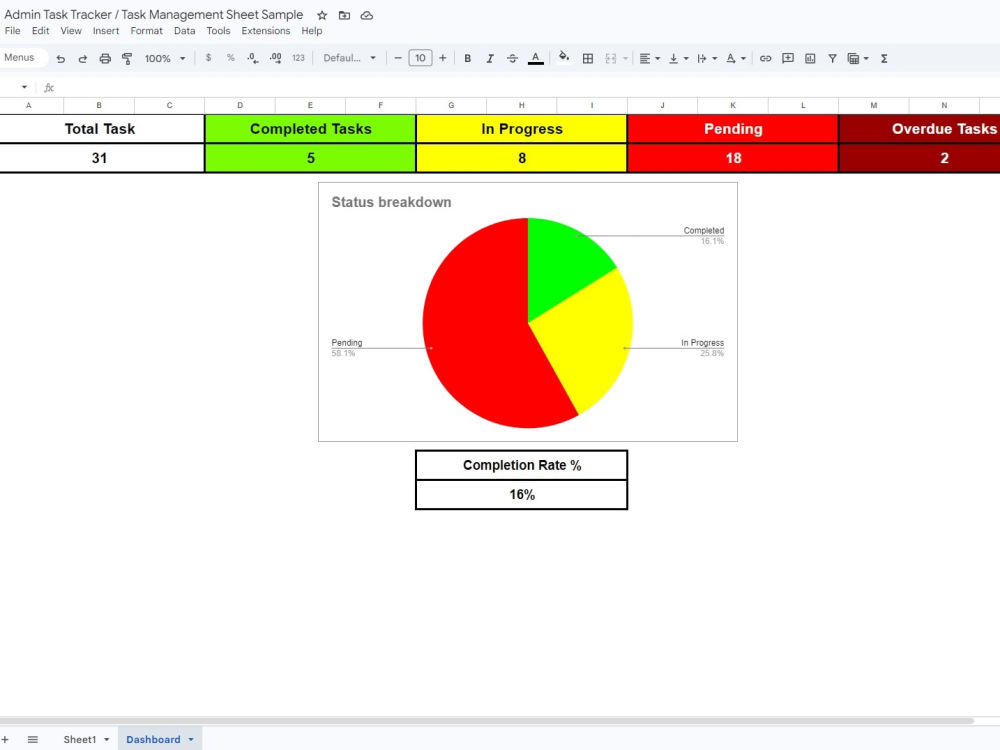This screenshot has height=750, width=1000.
Task: Click the horizontal scrollbar
Action: click(x=487, y=721)
